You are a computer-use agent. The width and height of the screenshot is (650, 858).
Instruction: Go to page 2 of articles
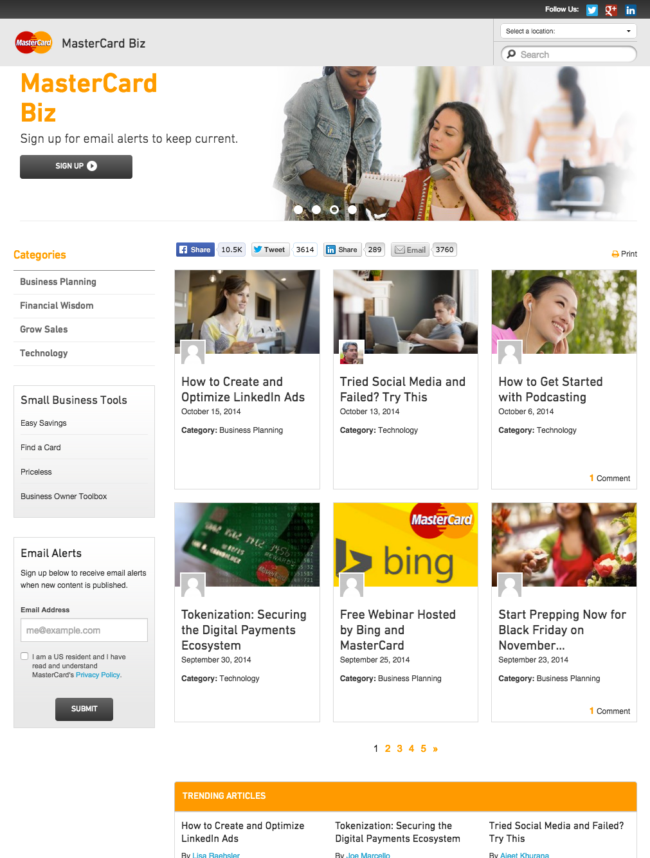[387, 749]
